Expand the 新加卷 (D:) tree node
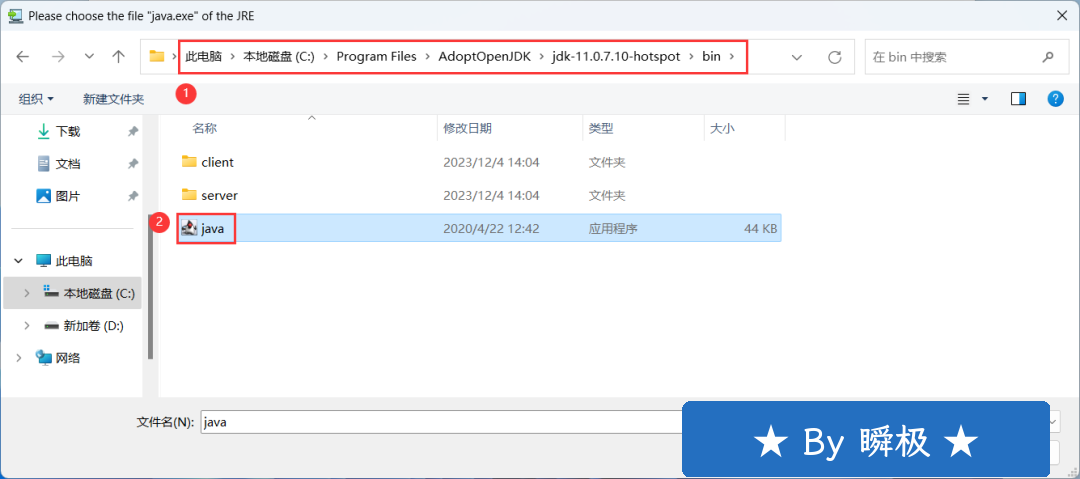Screen dimensions: 1080x479 pos(27,326)
